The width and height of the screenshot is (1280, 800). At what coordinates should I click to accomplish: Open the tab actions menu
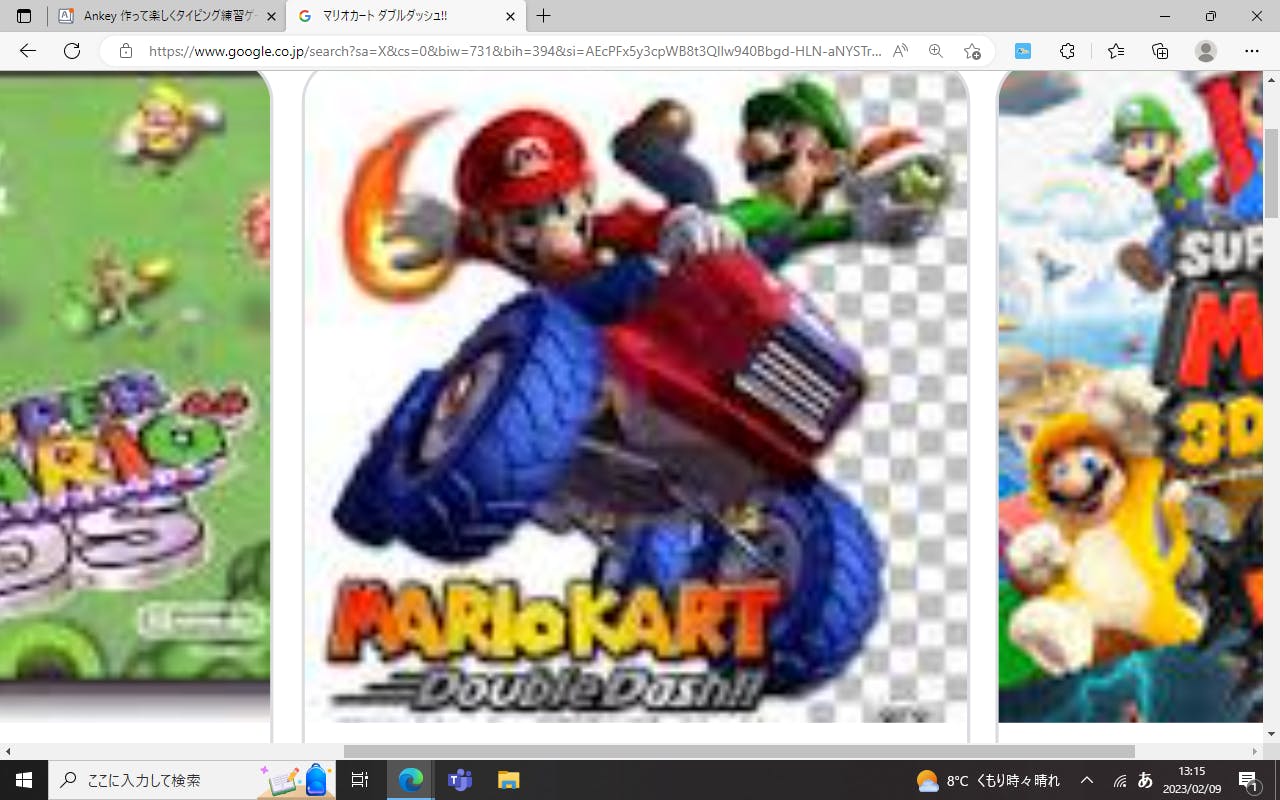point(24,16)
